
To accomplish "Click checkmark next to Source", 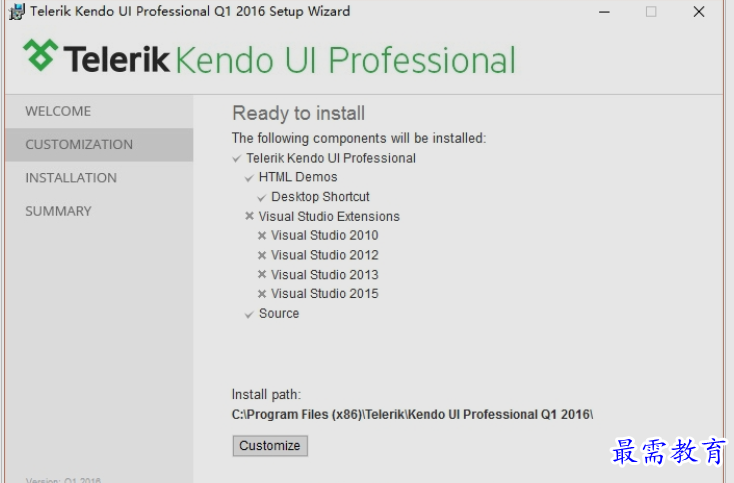I will click(249, 315).
